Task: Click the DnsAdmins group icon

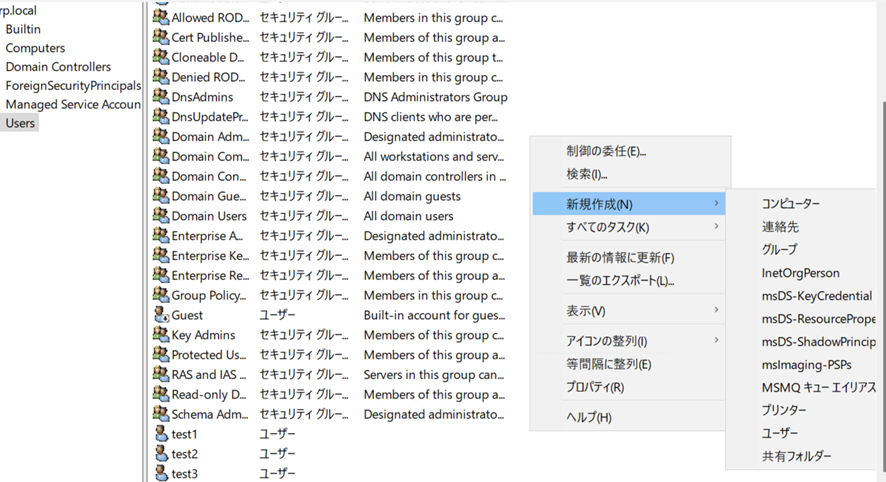Action: 161,97
